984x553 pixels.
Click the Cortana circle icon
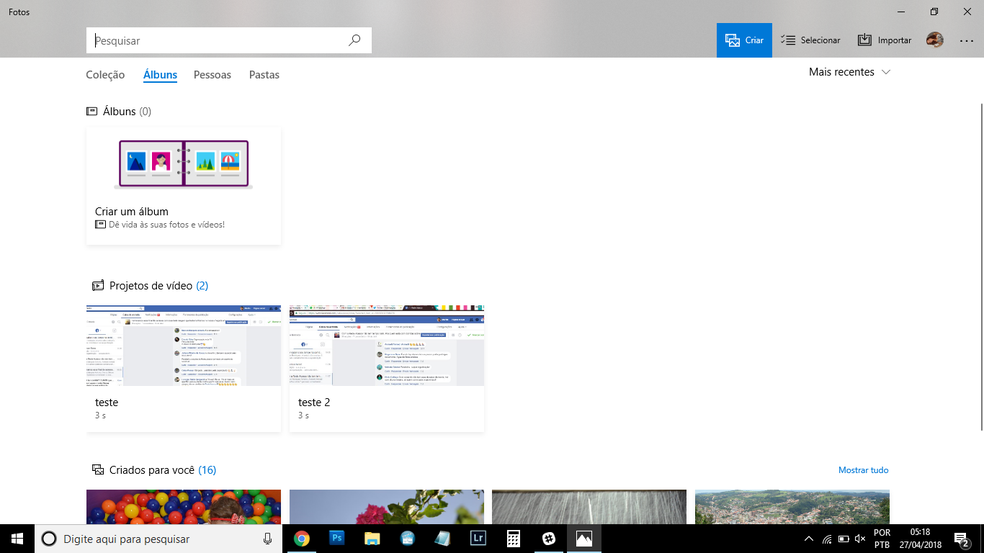49,539
